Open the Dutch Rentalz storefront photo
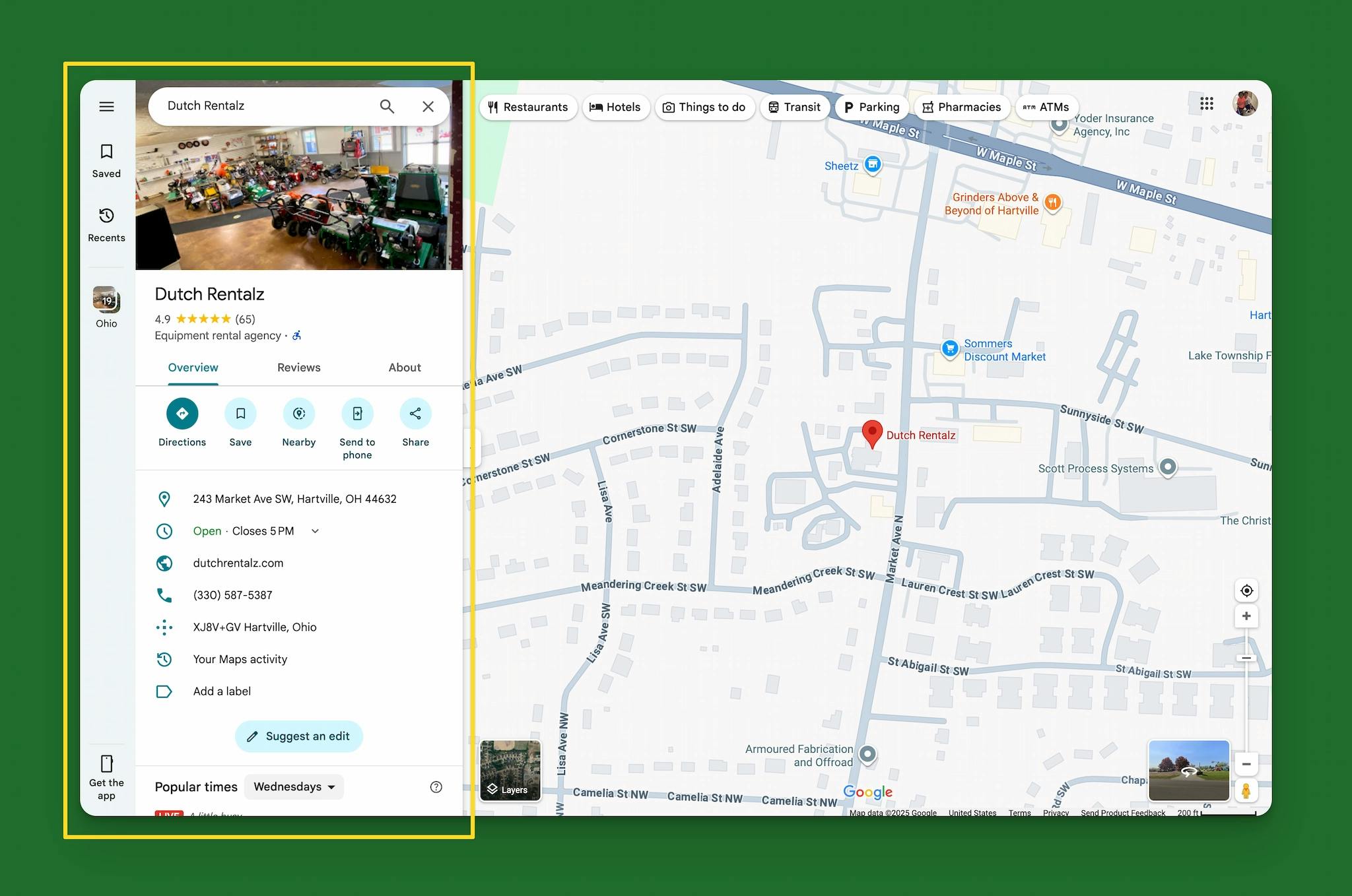Viewport: 1352px width, 896px height. (299, 197)
